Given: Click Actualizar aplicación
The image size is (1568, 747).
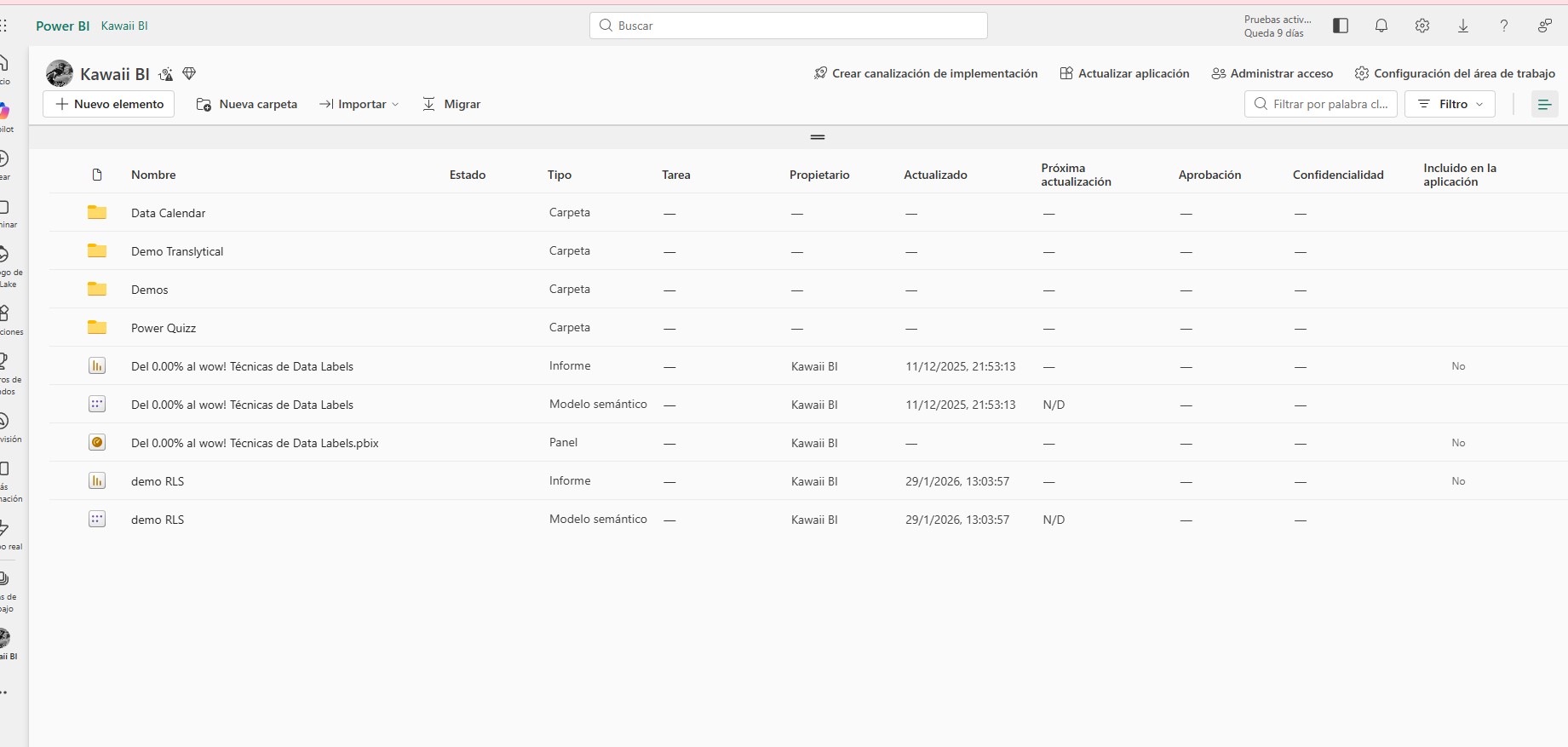Looking at the screenshot, I should click(x=1124, y=73).
